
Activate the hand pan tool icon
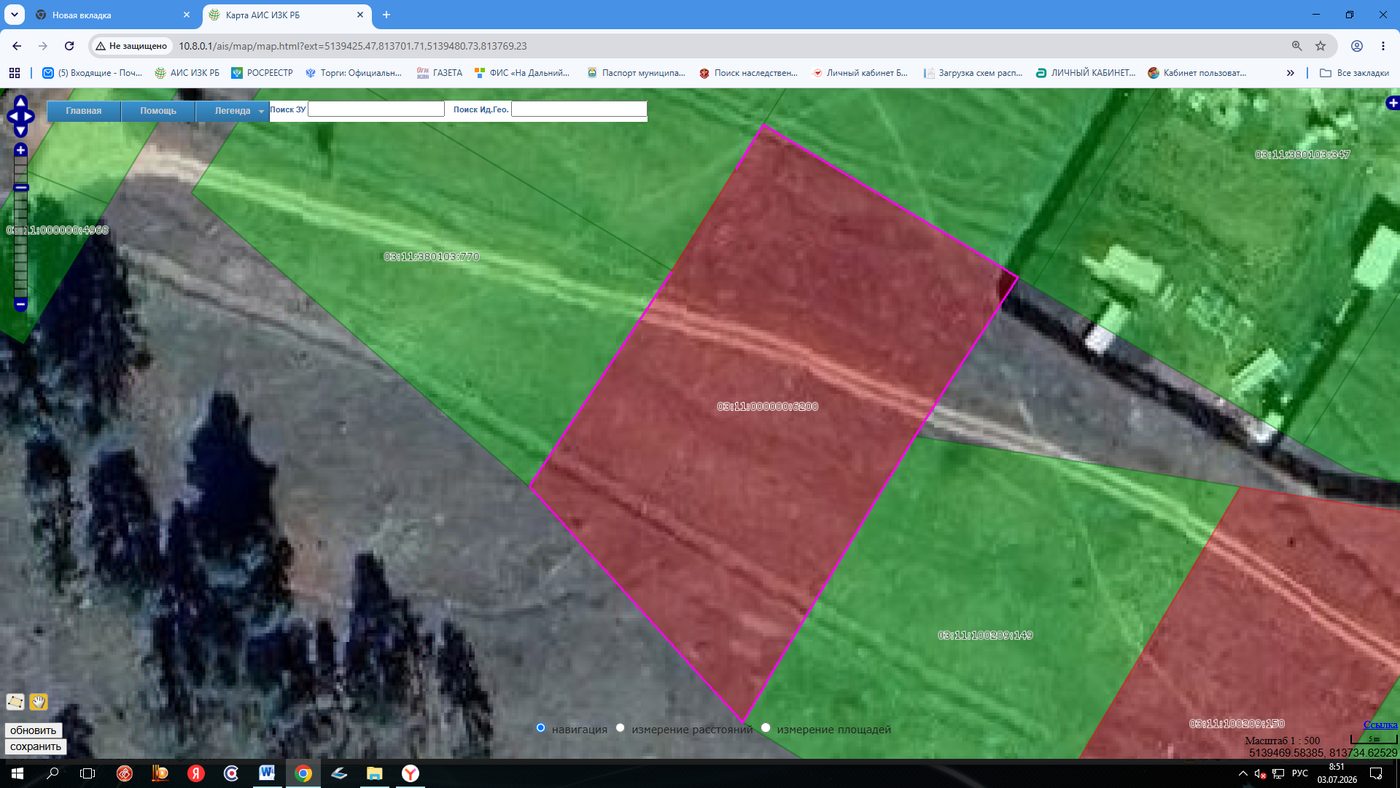pyautogui.click(x=39, y=702)
